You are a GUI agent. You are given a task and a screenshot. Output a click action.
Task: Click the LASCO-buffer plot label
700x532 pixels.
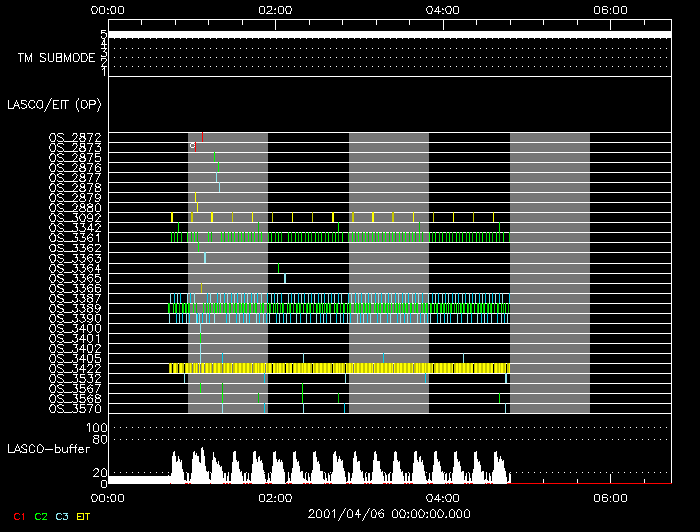coord(49,449)
